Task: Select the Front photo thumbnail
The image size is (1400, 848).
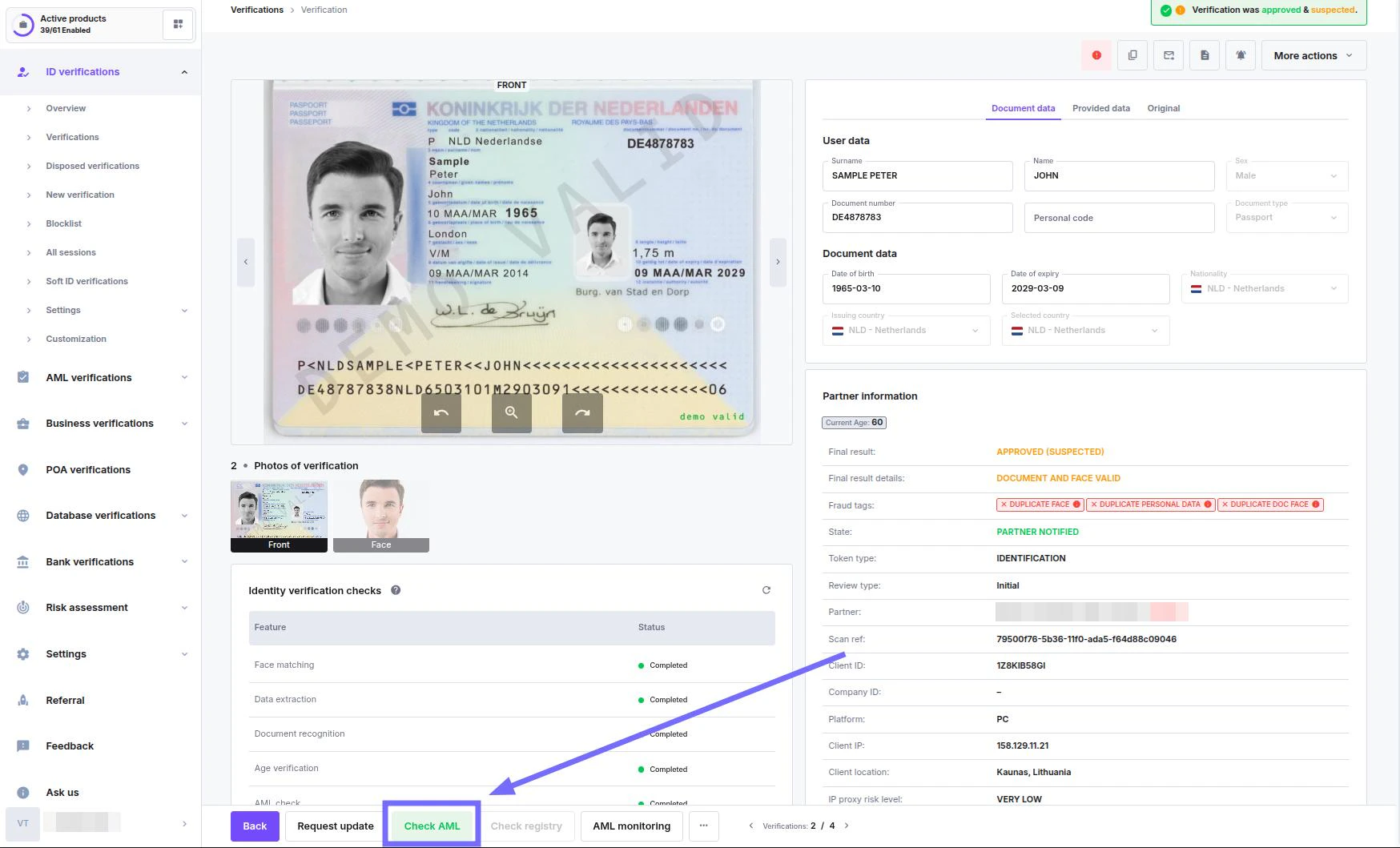Action: [x=279, y=516]
